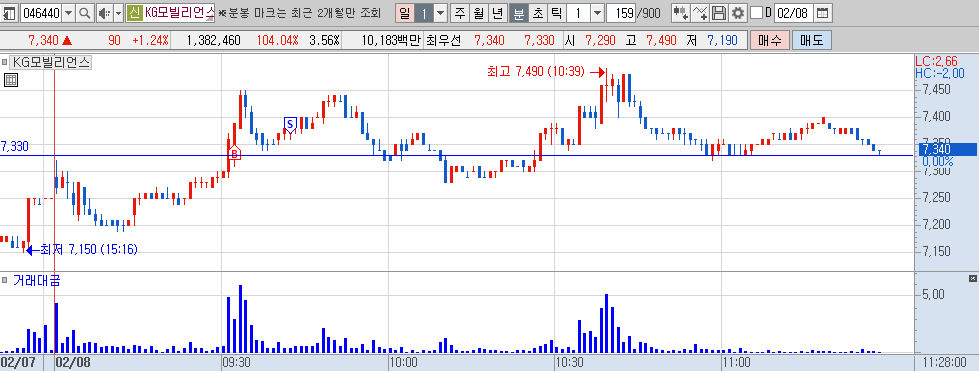This screenshot has height=371, width=979.
Task: Select the 월 monthly period button
Action: pyautogui.click(x=478, y=12)
